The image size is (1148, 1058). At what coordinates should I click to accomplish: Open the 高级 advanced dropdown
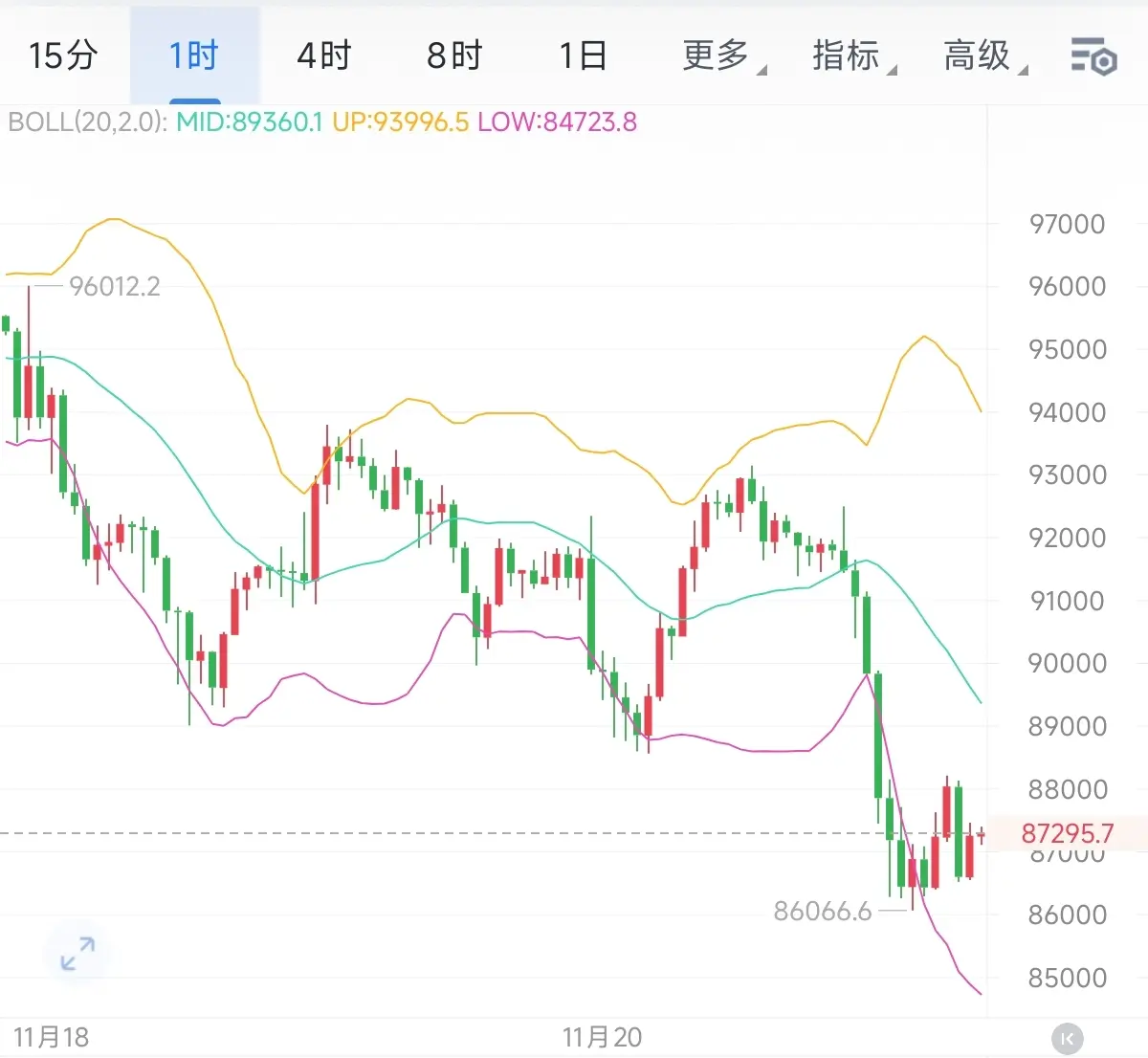click(985, 55)
